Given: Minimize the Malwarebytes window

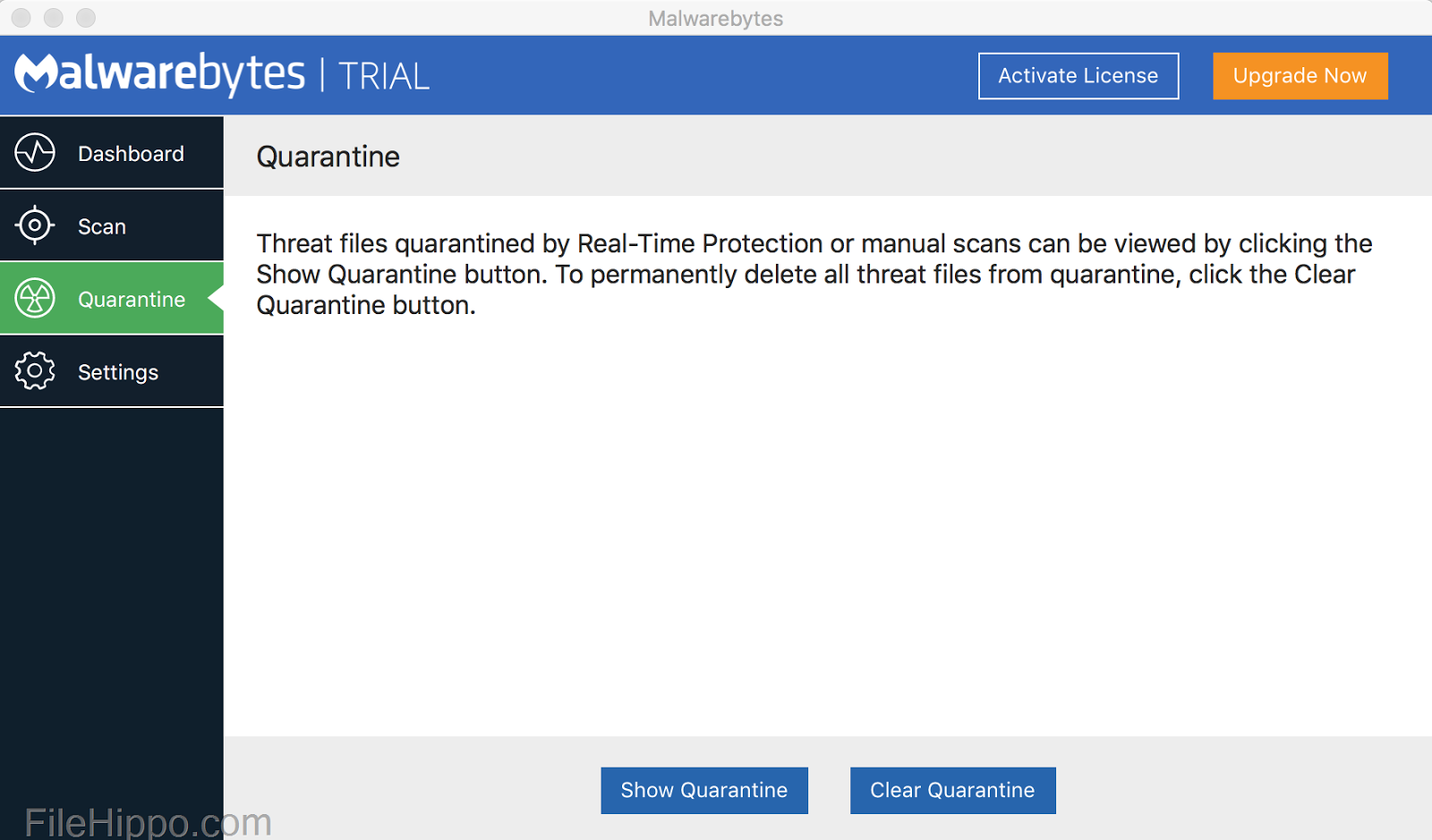Looking at the screenshot, I should coord(54,18).
